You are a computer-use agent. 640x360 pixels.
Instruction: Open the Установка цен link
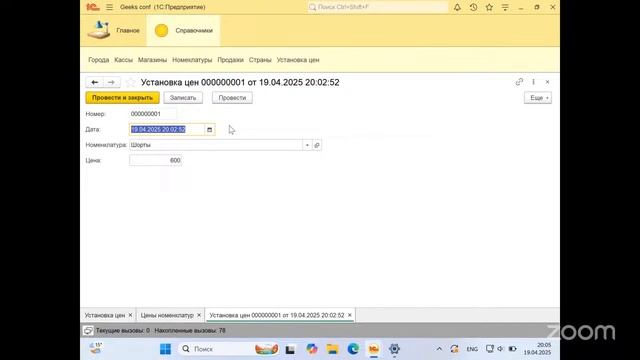click(x=298, y=60)
